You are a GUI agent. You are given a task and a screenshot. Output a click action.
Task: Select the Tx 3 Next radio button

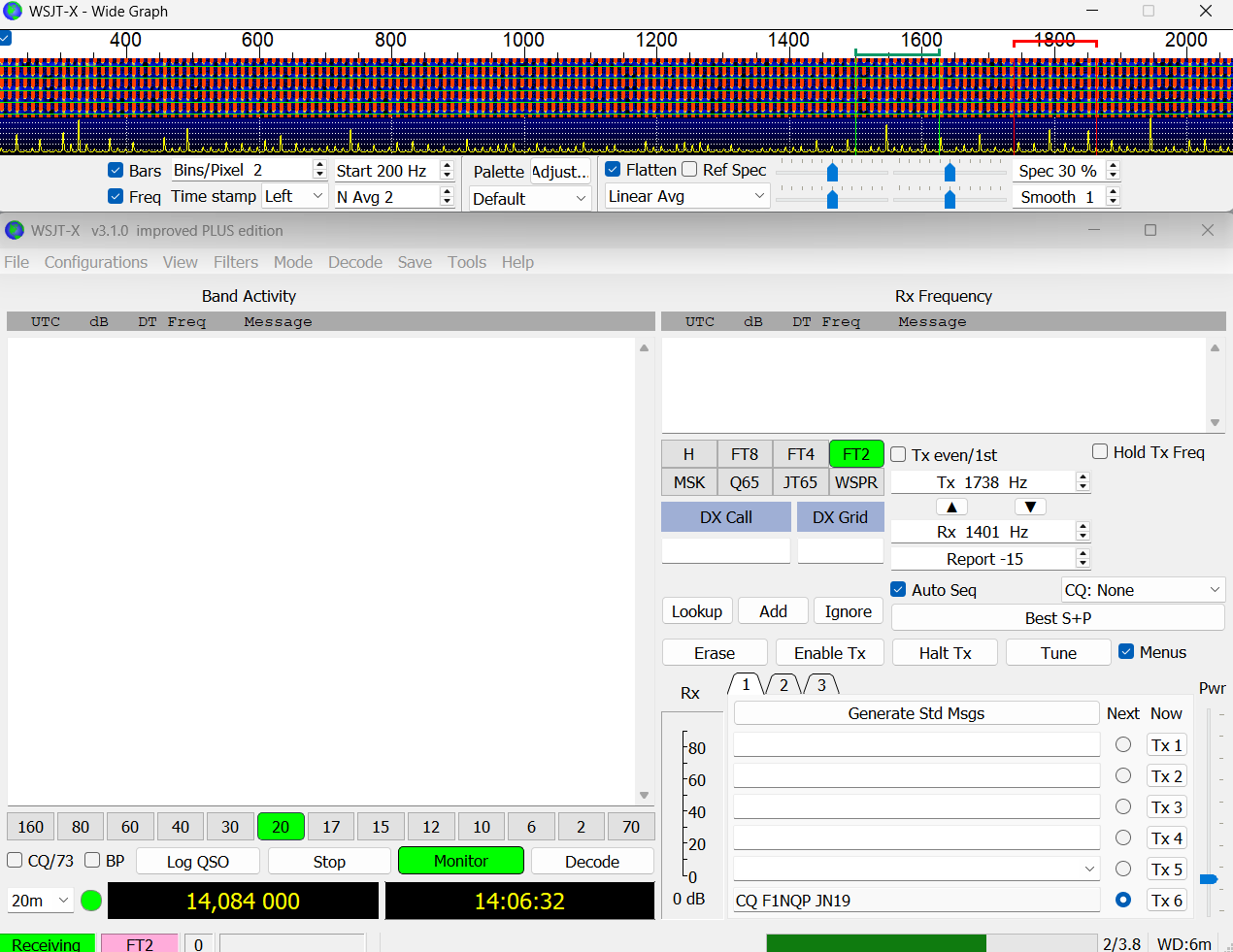(1123, 806)
